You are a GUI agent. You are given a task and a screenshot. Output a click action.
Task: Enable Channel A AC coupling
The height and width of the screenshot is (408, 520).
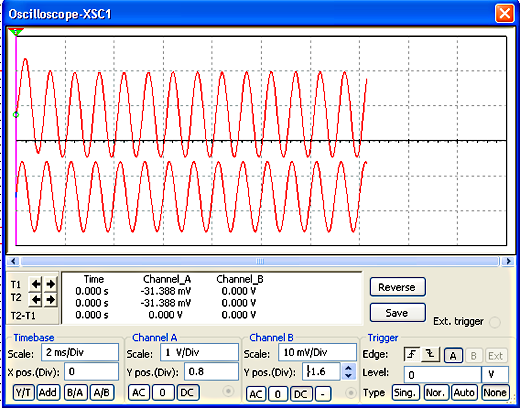pos(139,393)
